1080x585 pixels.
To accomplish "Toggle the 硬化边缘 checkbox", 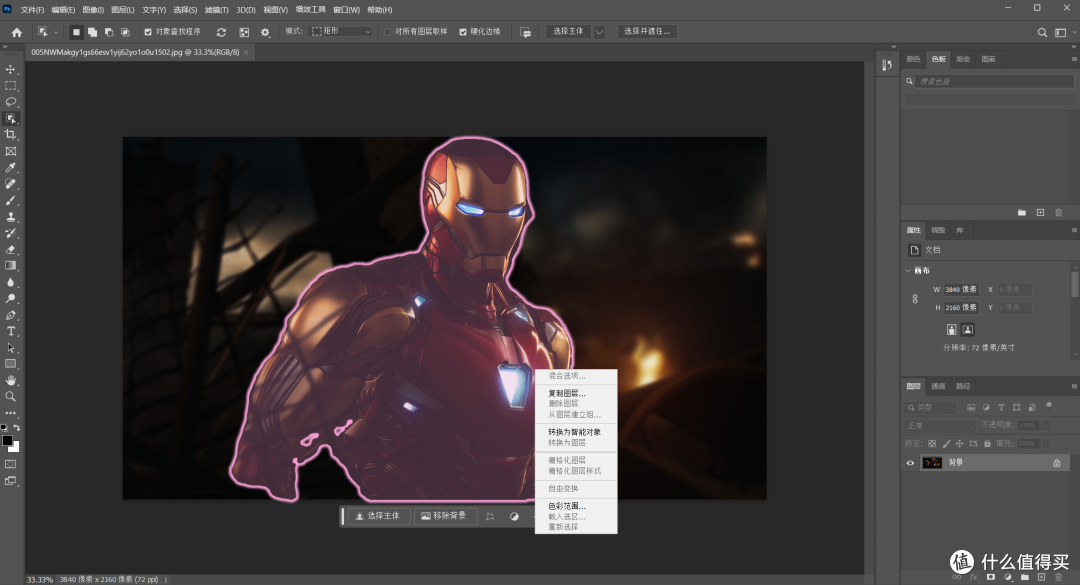I will [463, 32].
